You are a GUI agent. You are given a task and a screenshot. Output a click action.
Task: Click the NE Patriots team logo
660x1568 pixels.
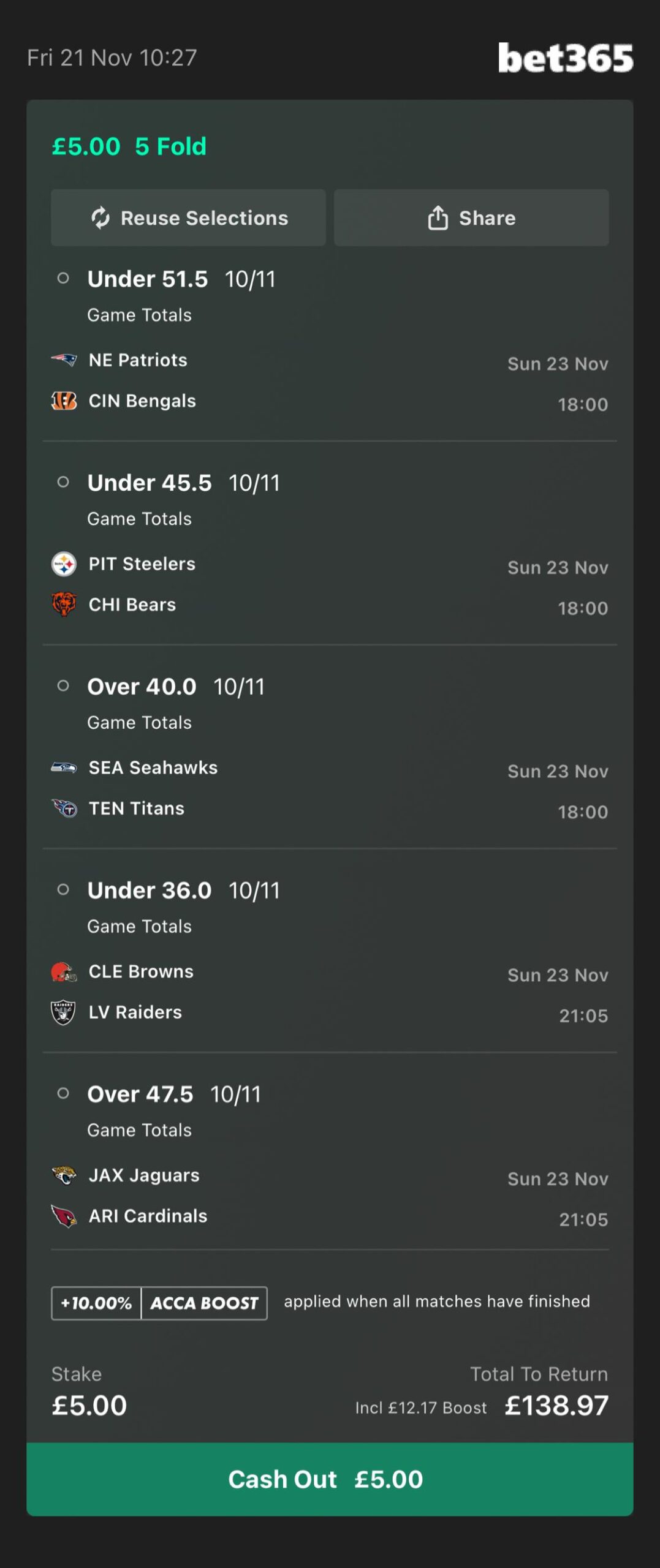[x=64, y=360]
